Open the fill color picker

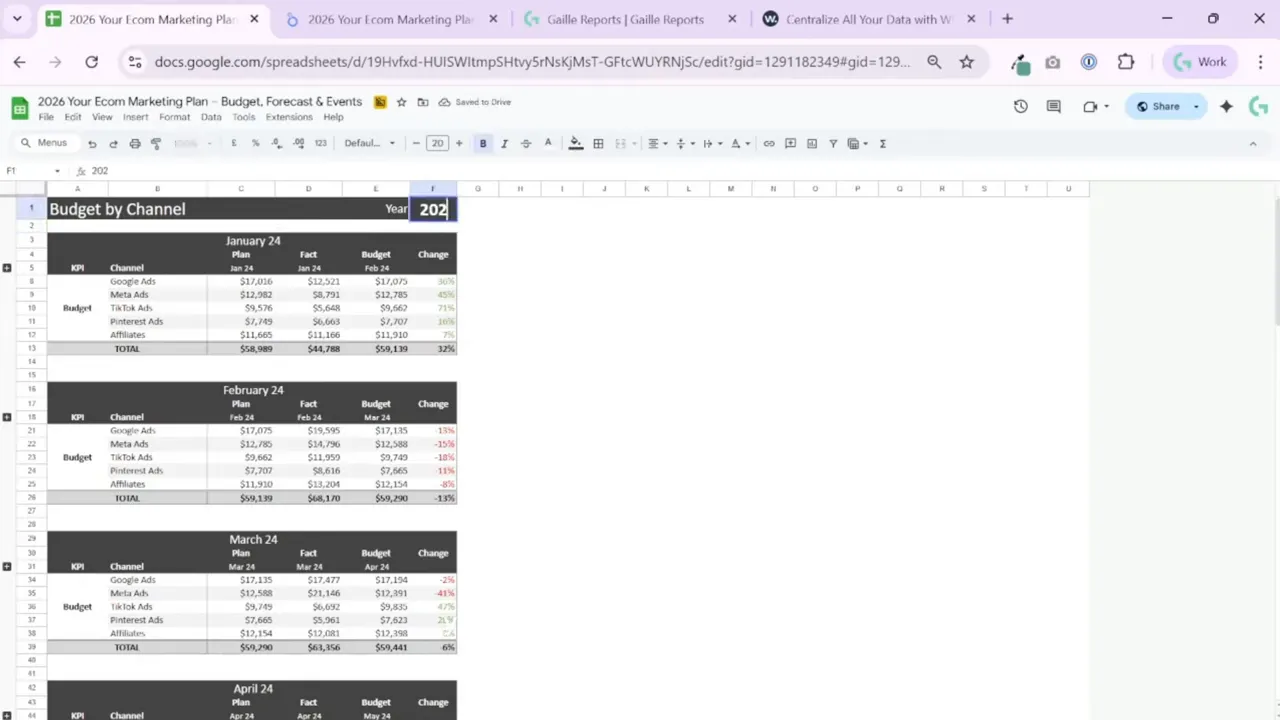pos(575,143)
